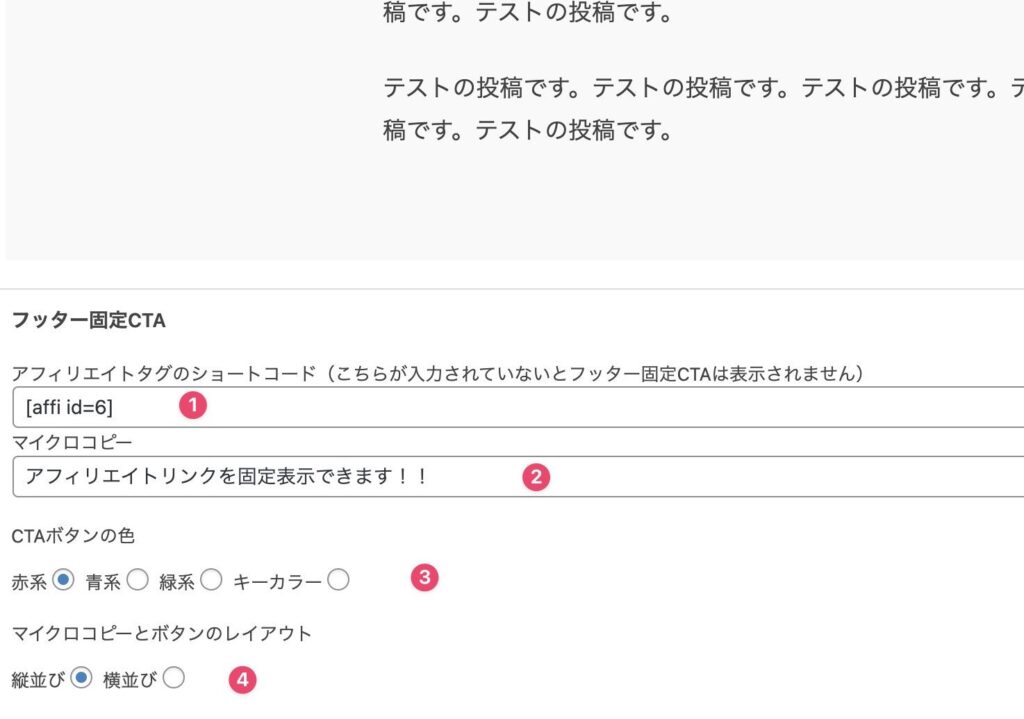Click the マイクロコピー text input field
The width and height of the screenshot is (1024, 719).
[300, 477]
